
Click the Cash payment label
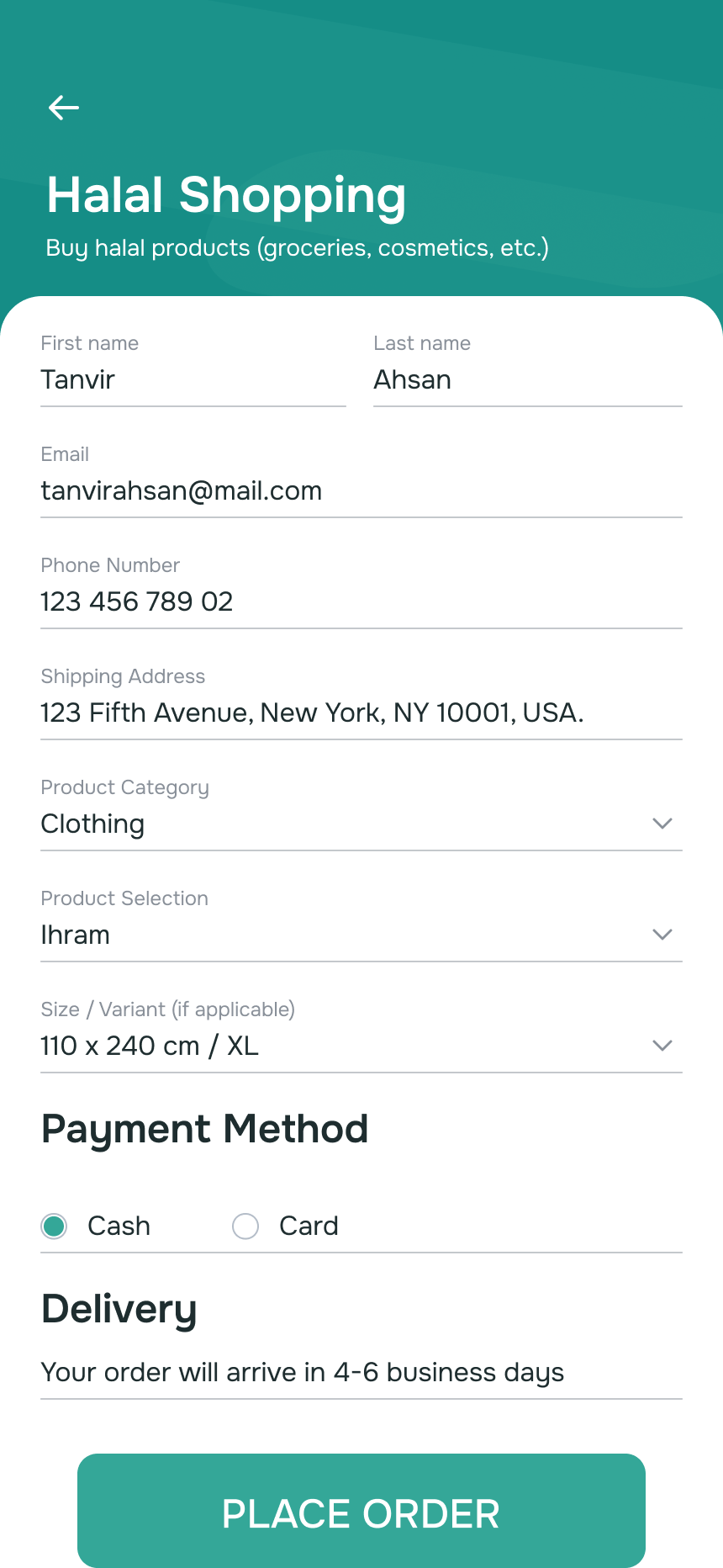pyautogui.click(x=119, y=1226)
